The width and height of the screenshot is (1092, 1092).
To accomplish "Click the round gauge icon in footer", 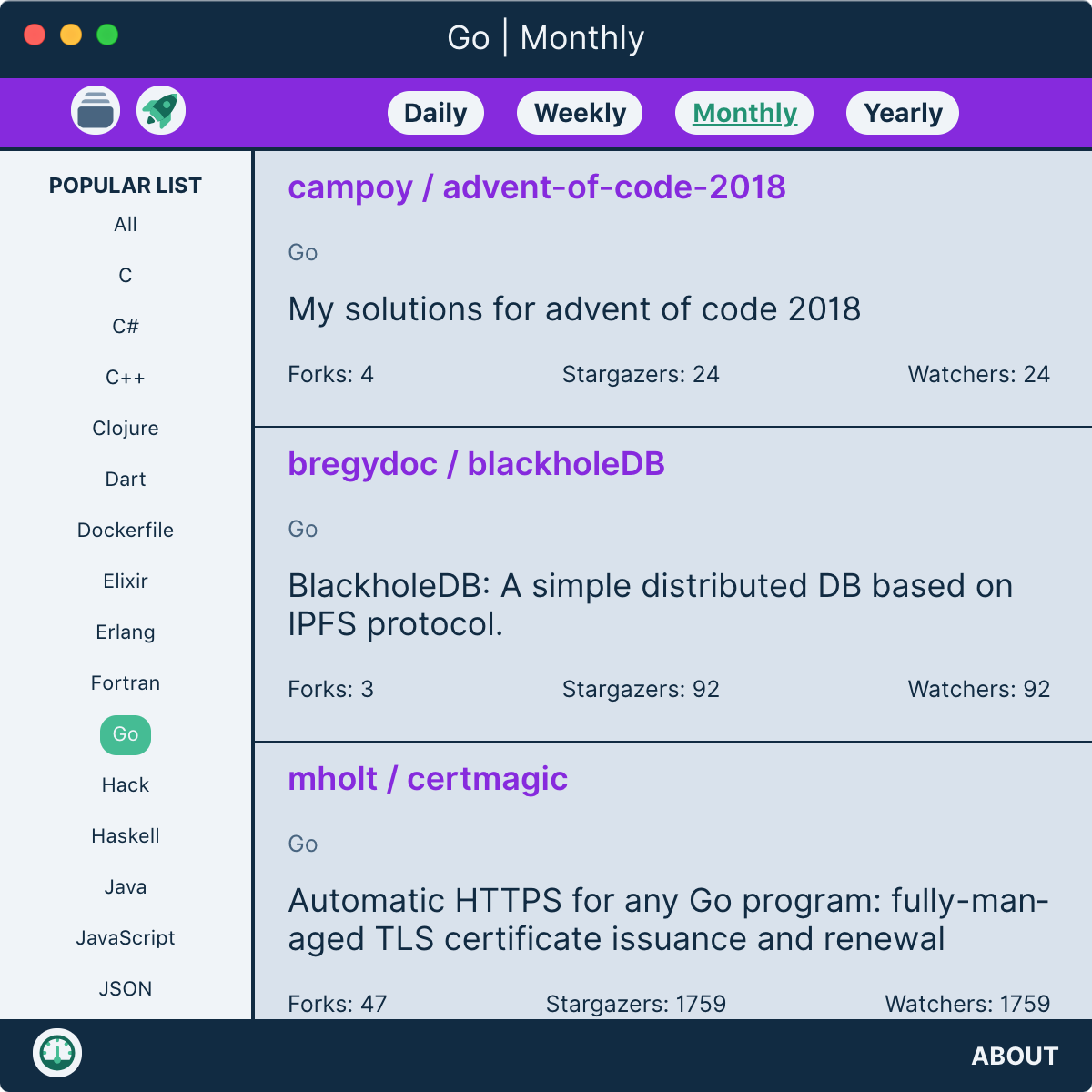I will pyautogui.click(x=57, y=1053).
